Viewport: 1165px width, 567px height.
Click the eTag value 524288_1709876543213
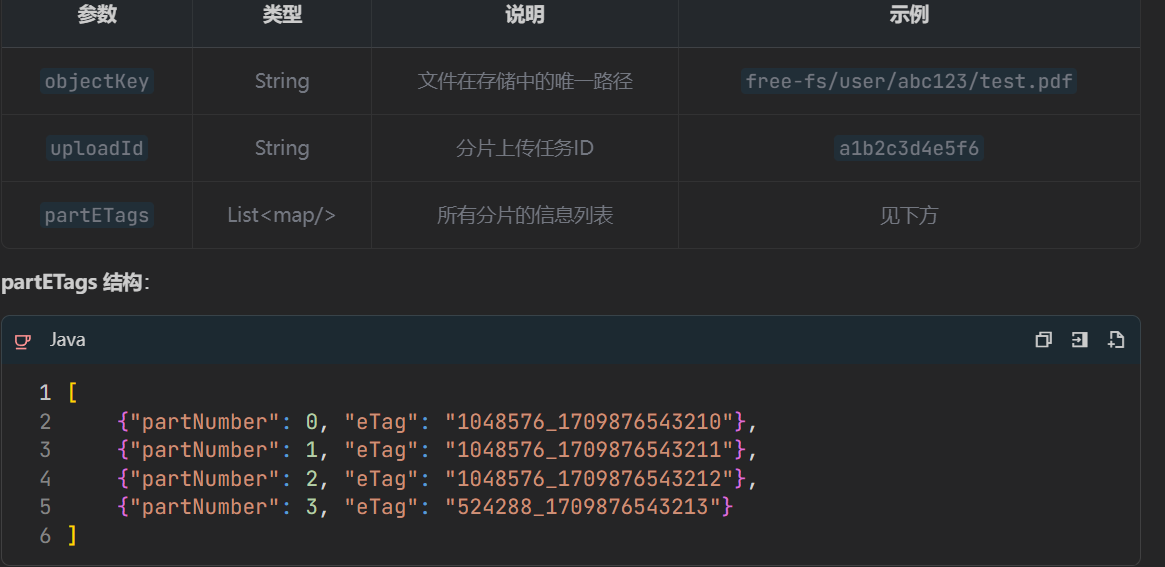(x=583, y=507)
